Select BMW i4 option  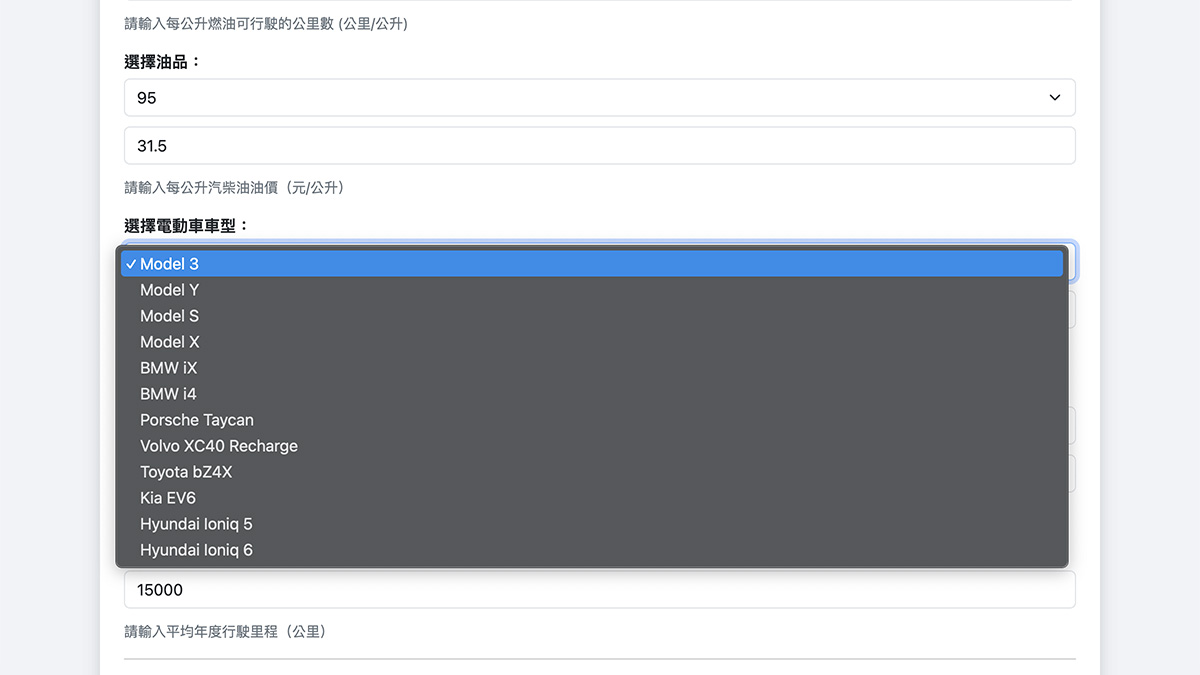click(592, 394)
